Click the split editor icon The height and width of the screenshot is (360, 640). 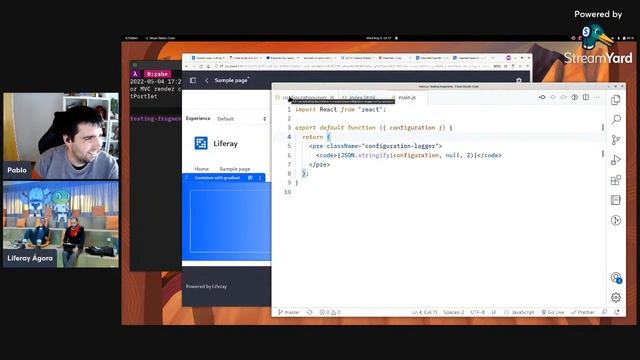coord(586,97)
